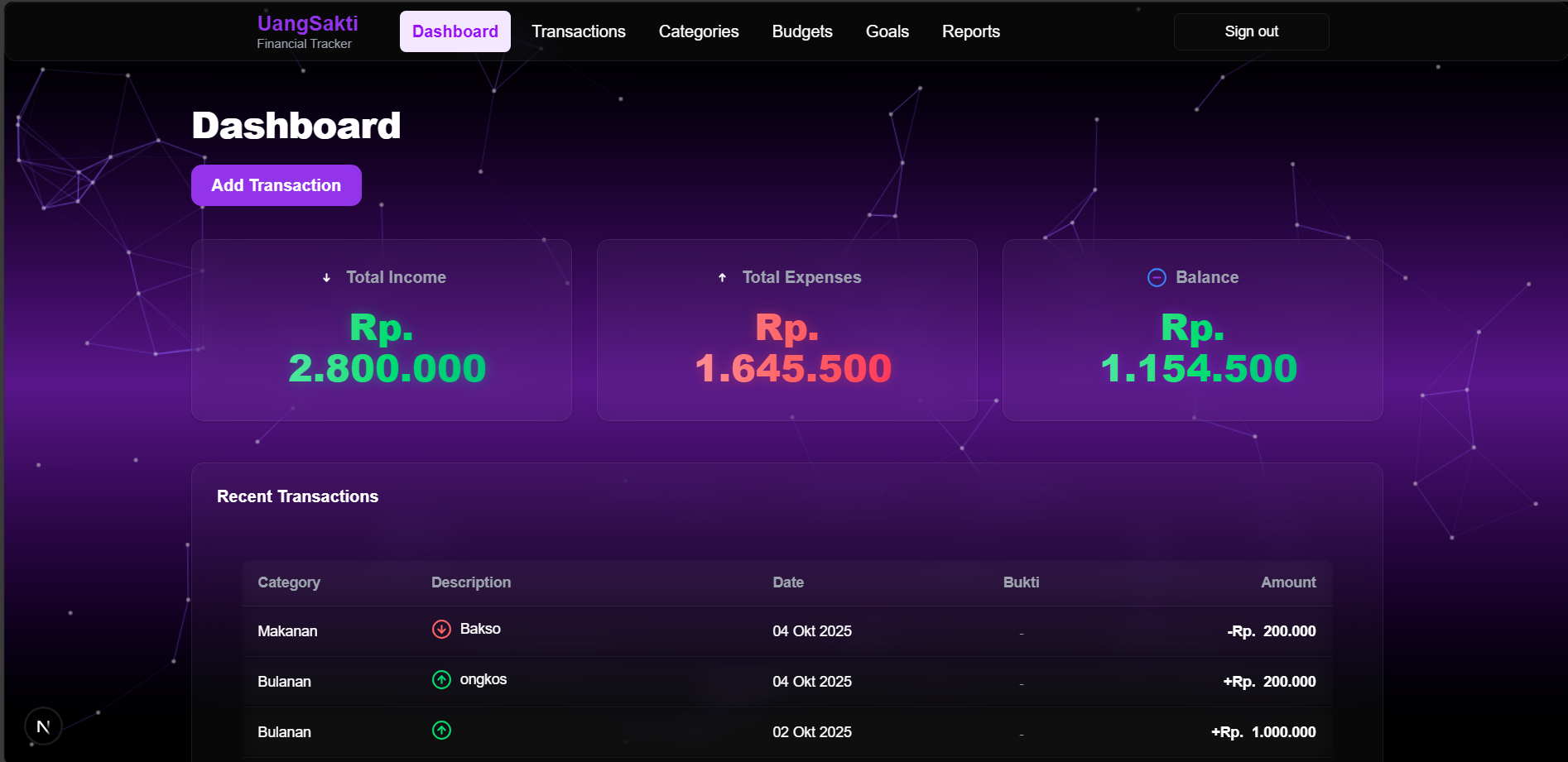The height and width of the screenshot is (762, 1568).
Task: Click the Date column header
Action: [x=787, y=582]
